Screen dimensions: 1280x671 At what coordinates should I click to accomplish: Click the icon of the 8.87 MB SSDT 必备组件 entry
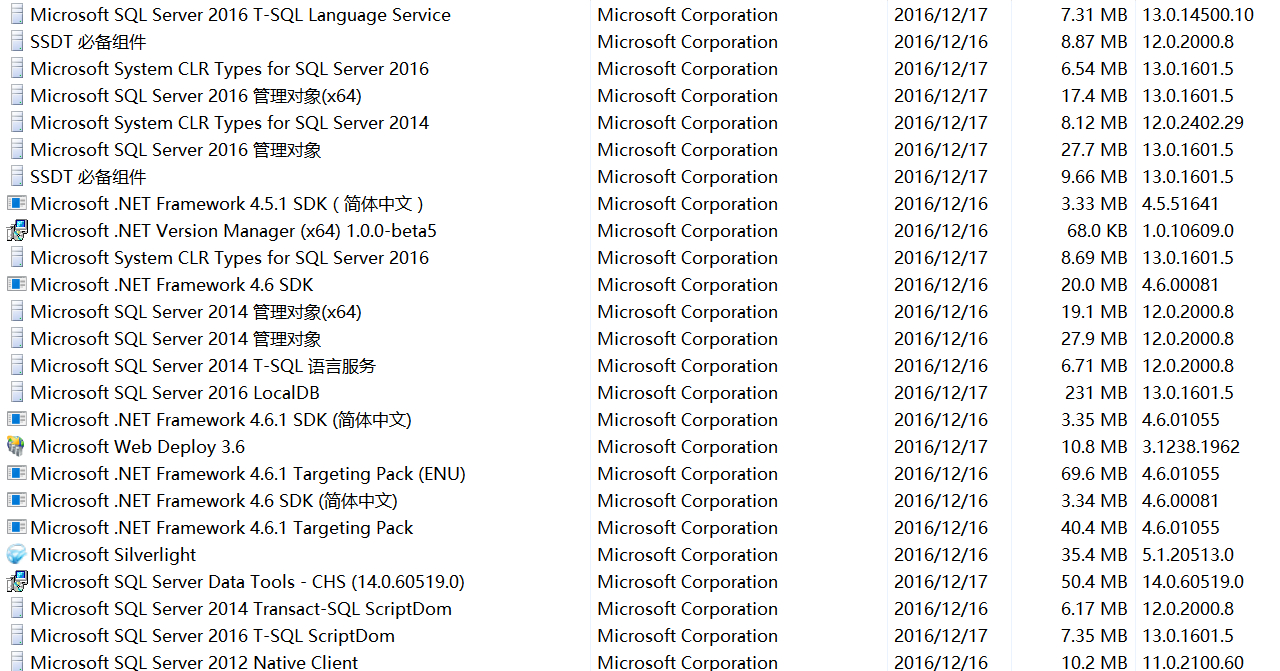[16, 41]
